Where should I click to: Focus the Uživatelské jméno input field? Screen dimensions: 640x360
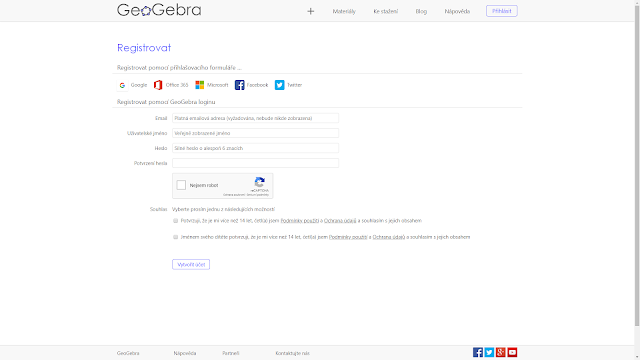pyautogui.click(x=256, y=133)
